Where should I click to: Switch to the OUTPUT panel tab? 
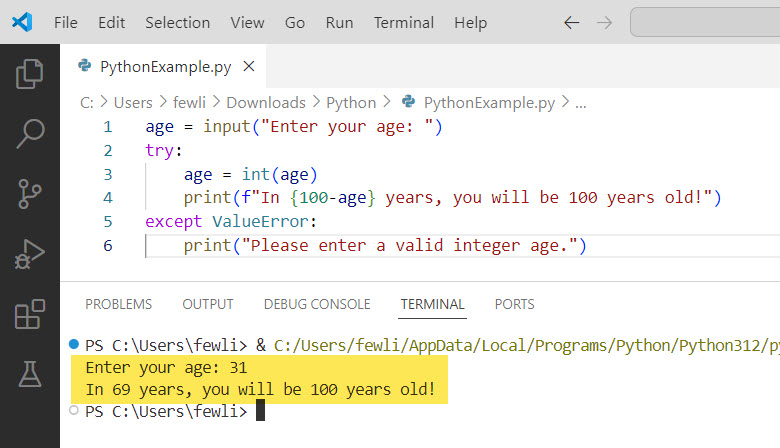pos(208,304)
